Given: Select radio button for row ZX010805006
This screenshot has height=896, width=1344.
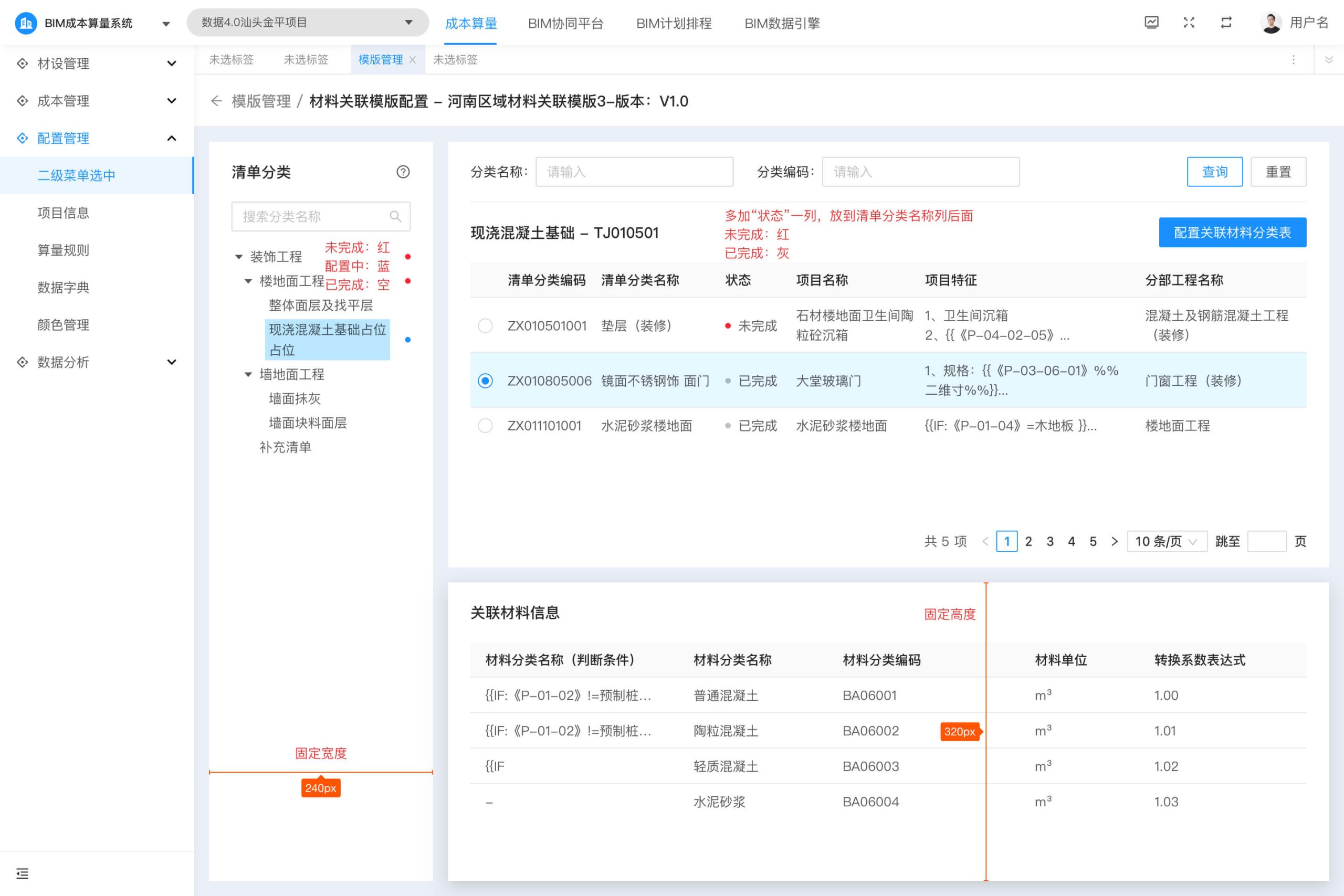Looking at the screenshot, I should pyautogui.click(x=485, y=381).
